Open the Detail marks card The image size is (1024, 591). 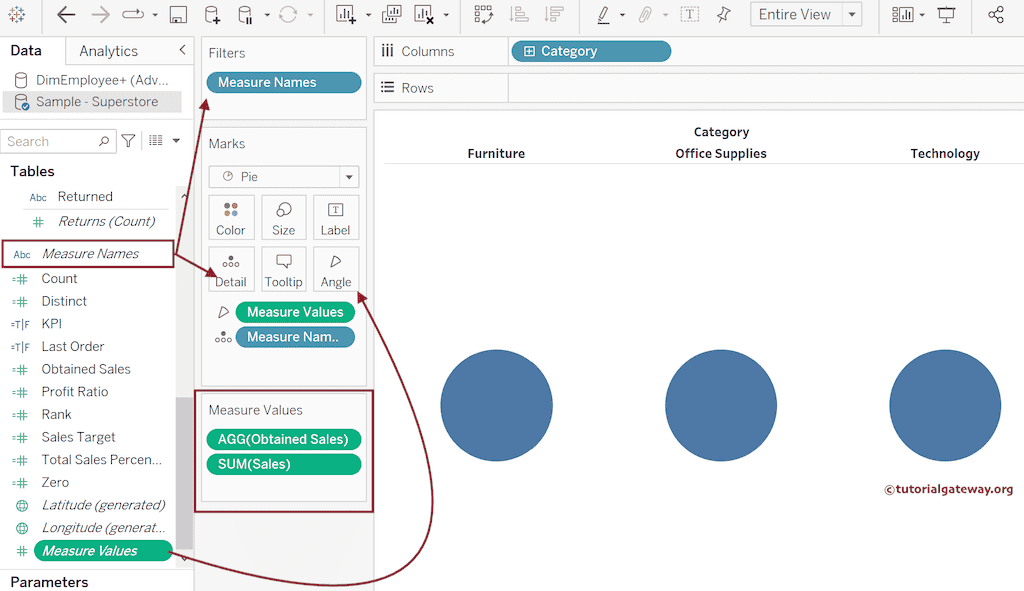click(x=231, y=270)
